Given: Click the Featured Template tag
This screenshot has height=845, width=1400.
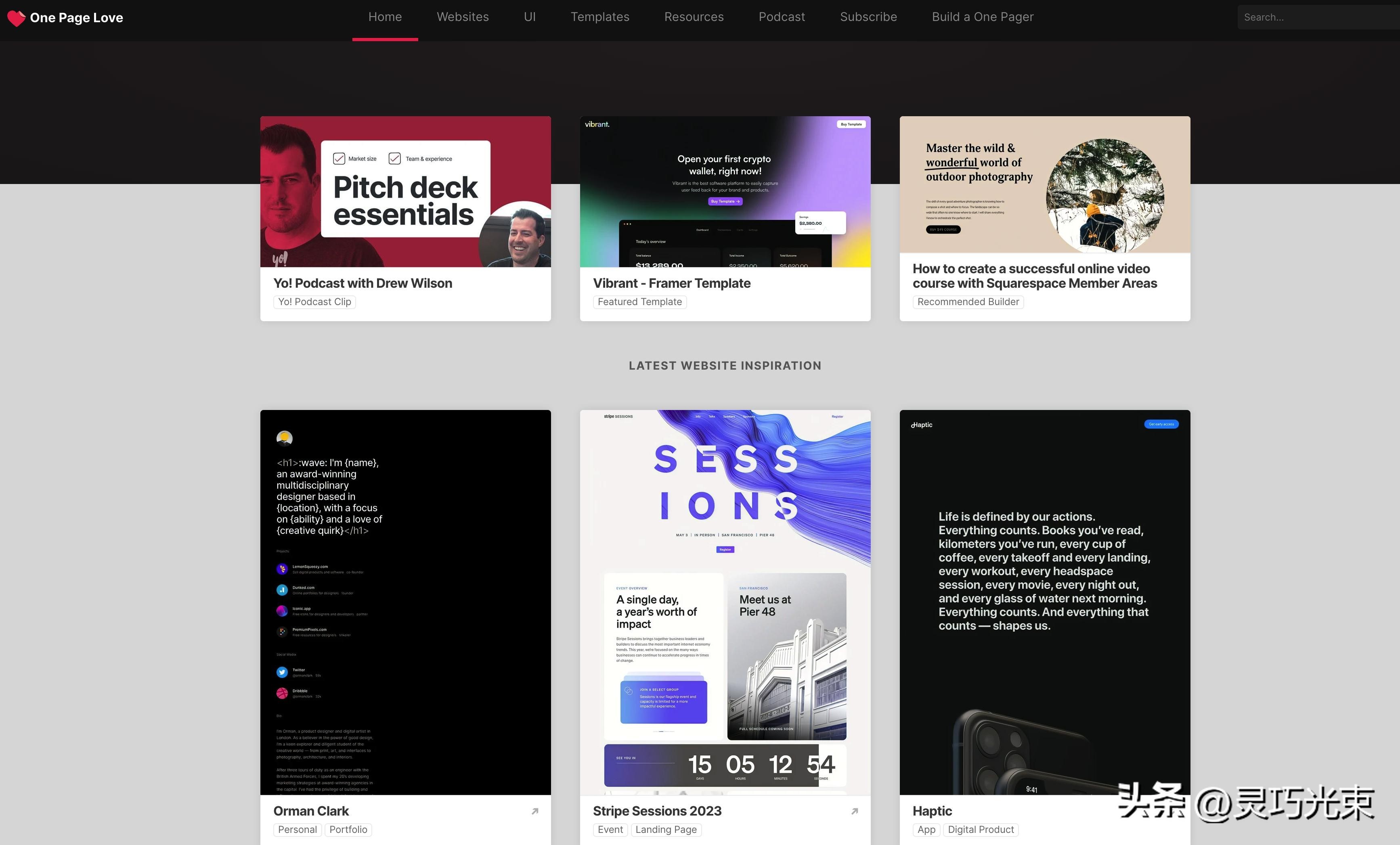Looking at the screenshot, I should [639, 301].
